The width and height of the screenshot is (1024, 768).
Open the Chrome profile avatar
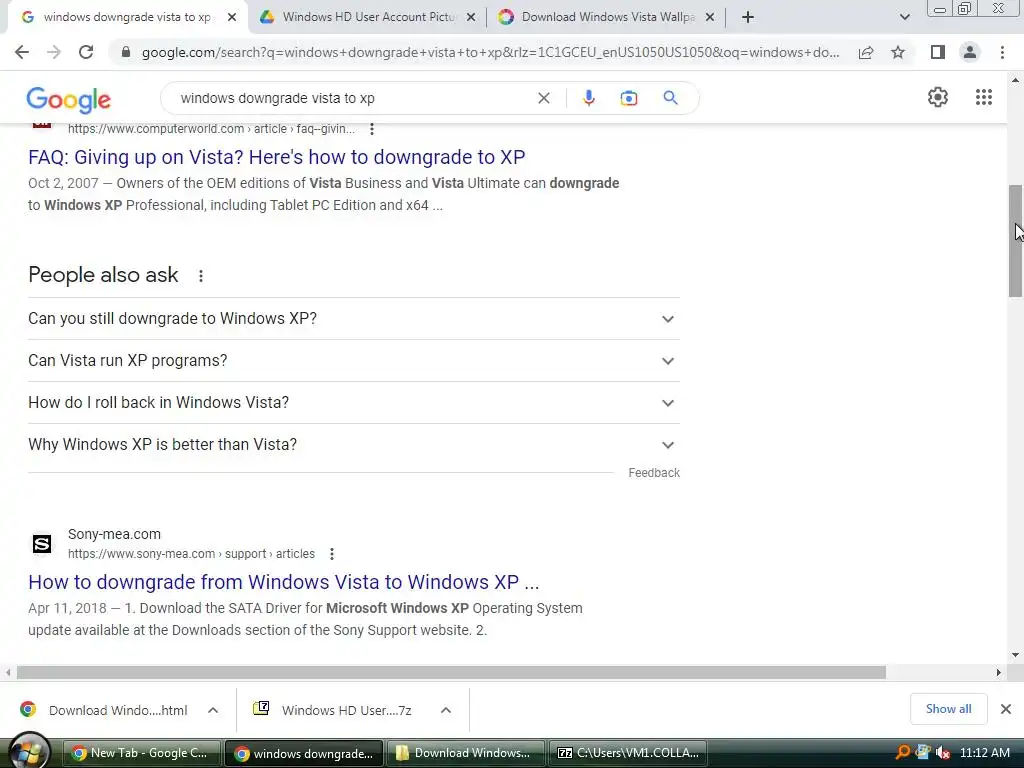coord(970,52)
